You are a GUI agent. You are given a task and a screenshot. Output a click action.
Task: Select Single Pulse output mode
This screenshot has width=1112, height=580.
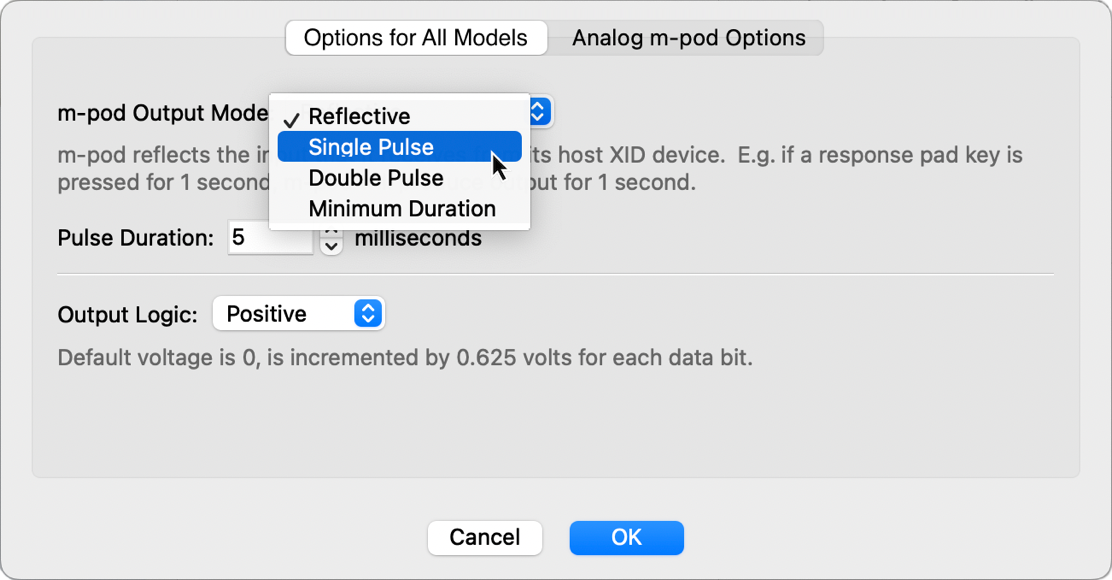[x=370, y=146]
